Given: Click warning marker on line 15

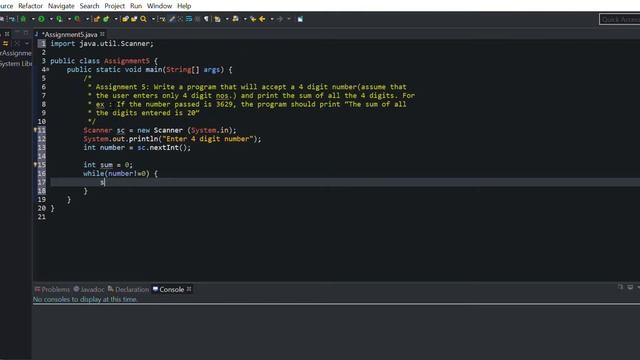Looking at the screenshot, I should tap(36, 165).
